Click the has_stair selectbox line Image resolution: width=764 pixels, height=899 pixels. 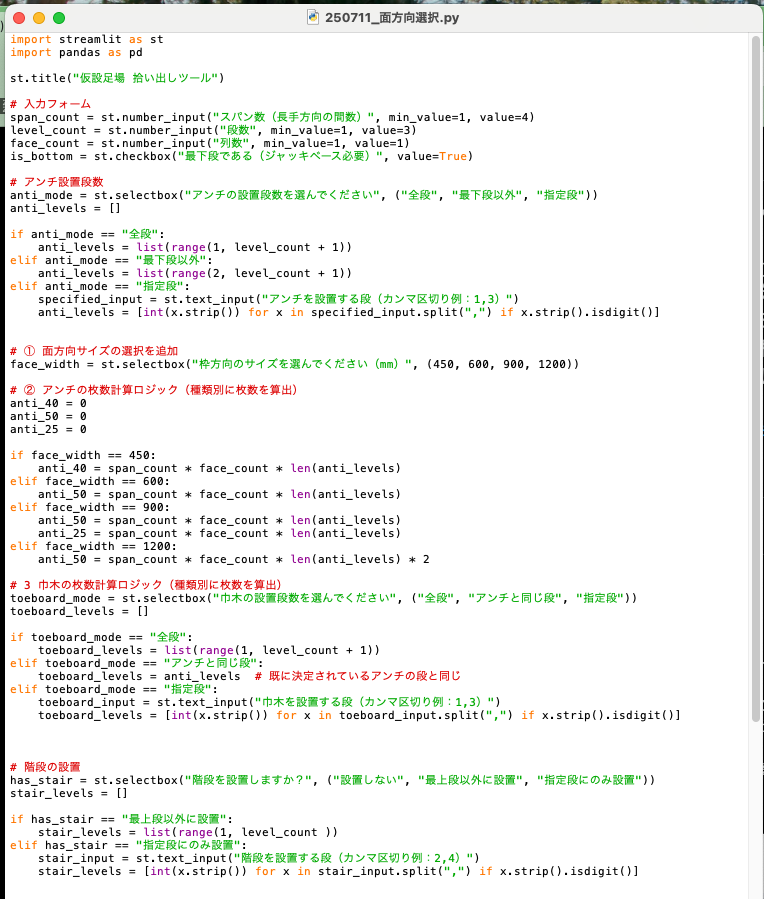coord(332,780)
